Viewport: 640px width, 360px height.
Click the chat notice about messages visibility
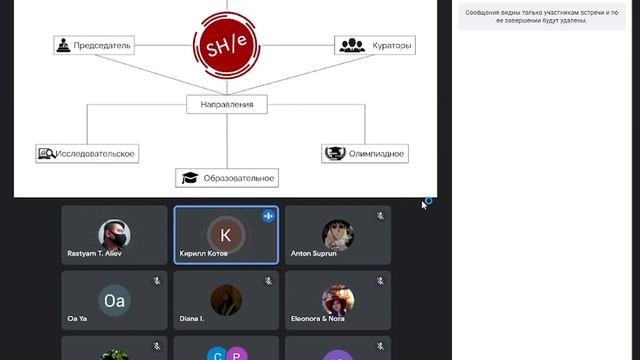542,16
